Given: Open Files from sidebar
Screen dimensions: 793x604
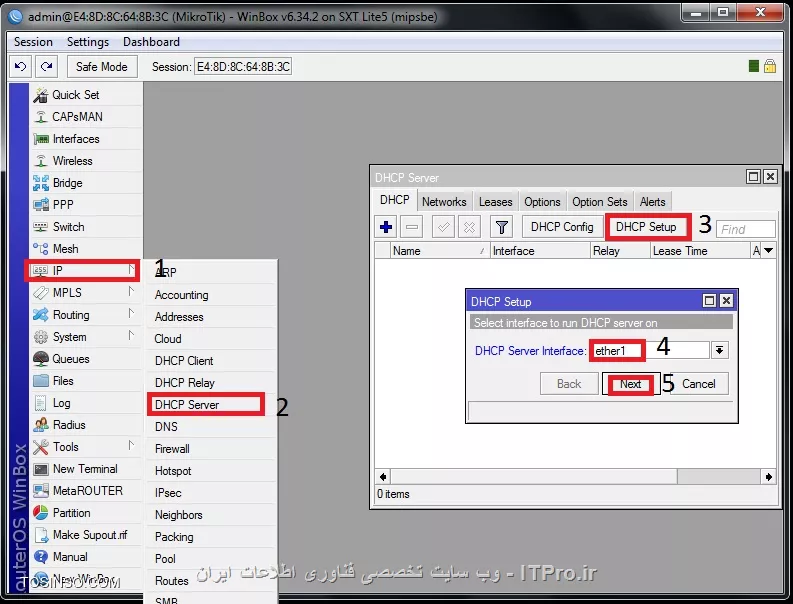Looking at the screenshot, I should (85, 381).
